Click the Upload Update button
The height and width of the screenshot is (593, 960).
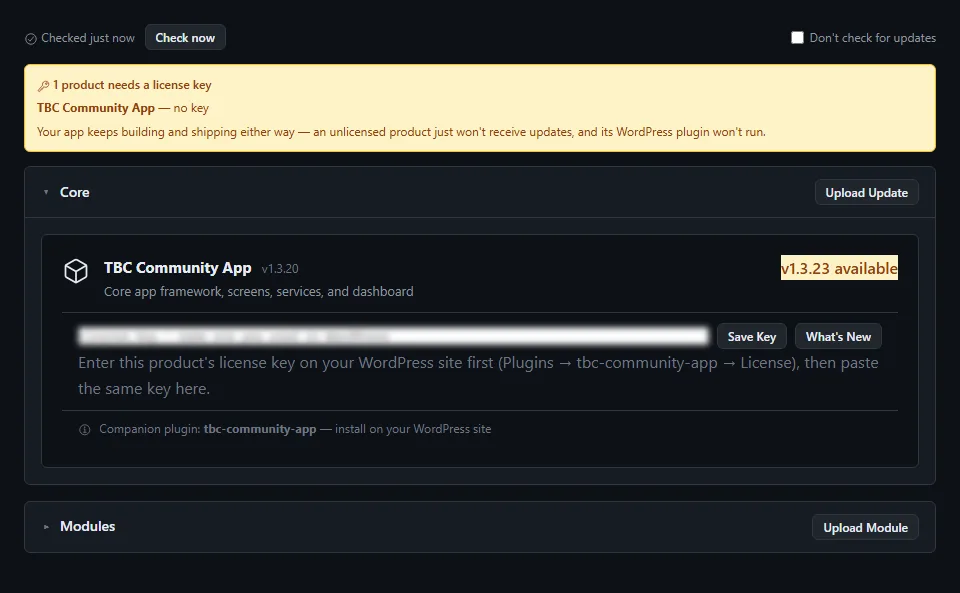866,193
